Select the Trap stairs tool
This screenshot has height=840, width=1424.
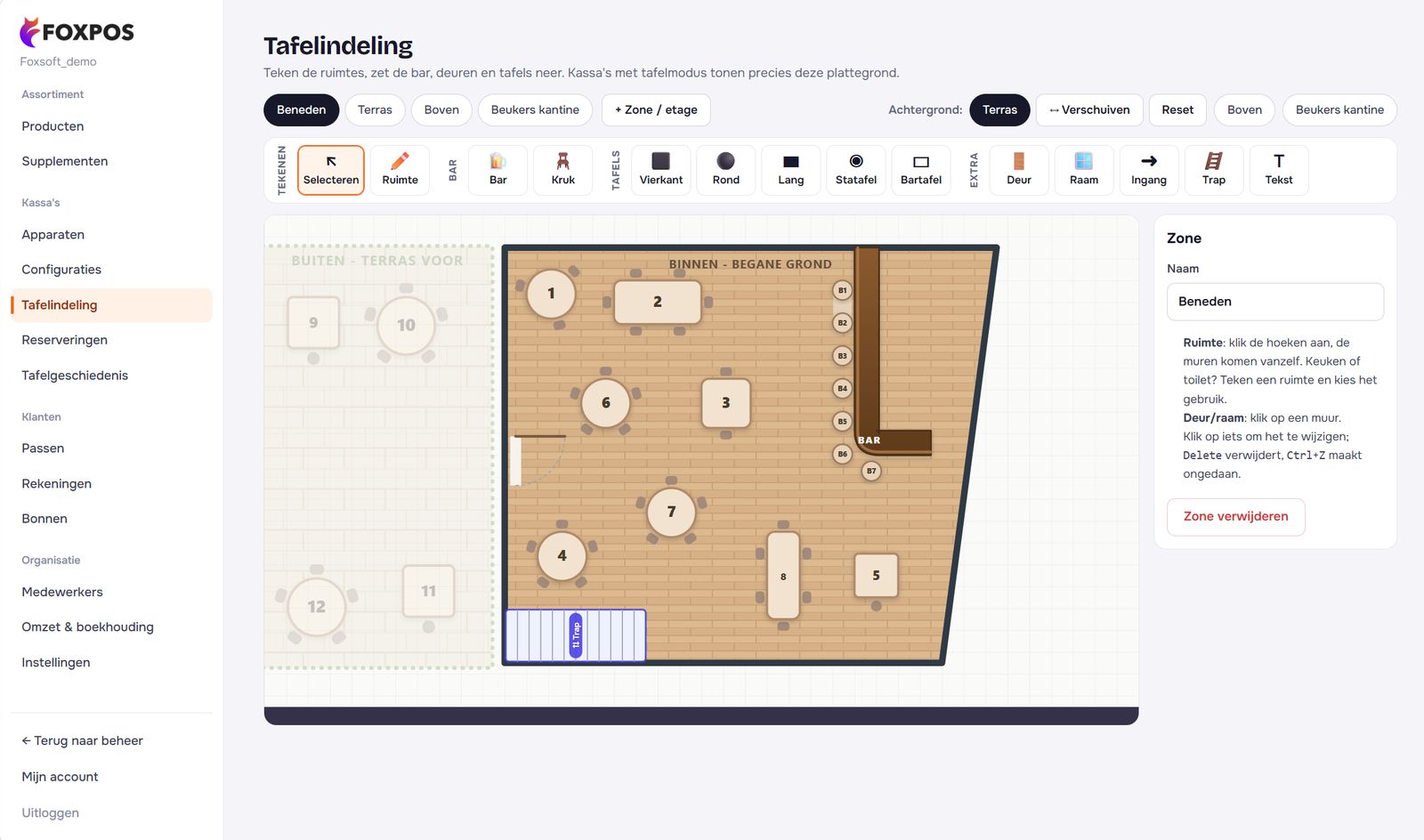coord(1213,170)
